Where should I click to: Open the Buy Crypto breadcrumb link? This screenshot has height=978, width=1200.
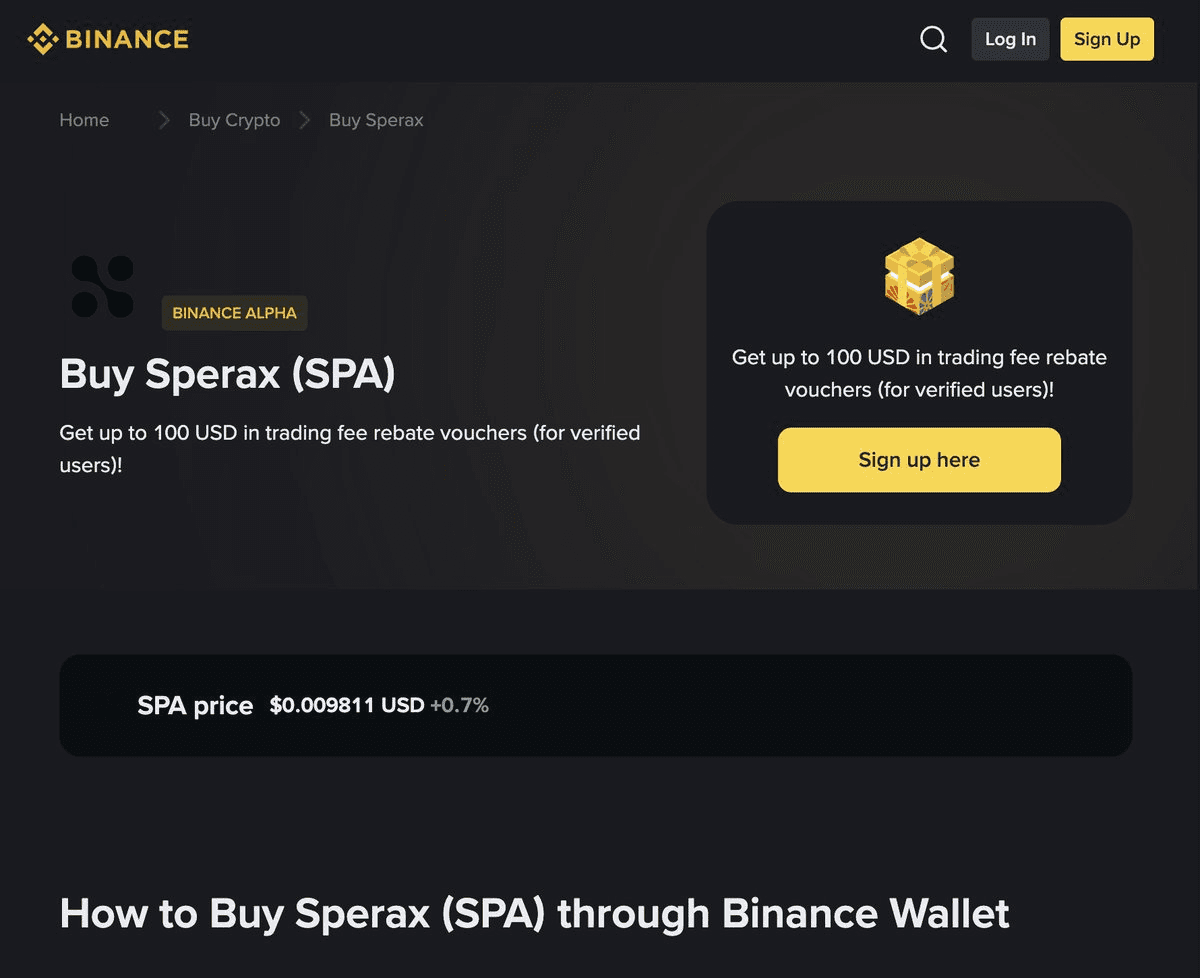[234, 121]
